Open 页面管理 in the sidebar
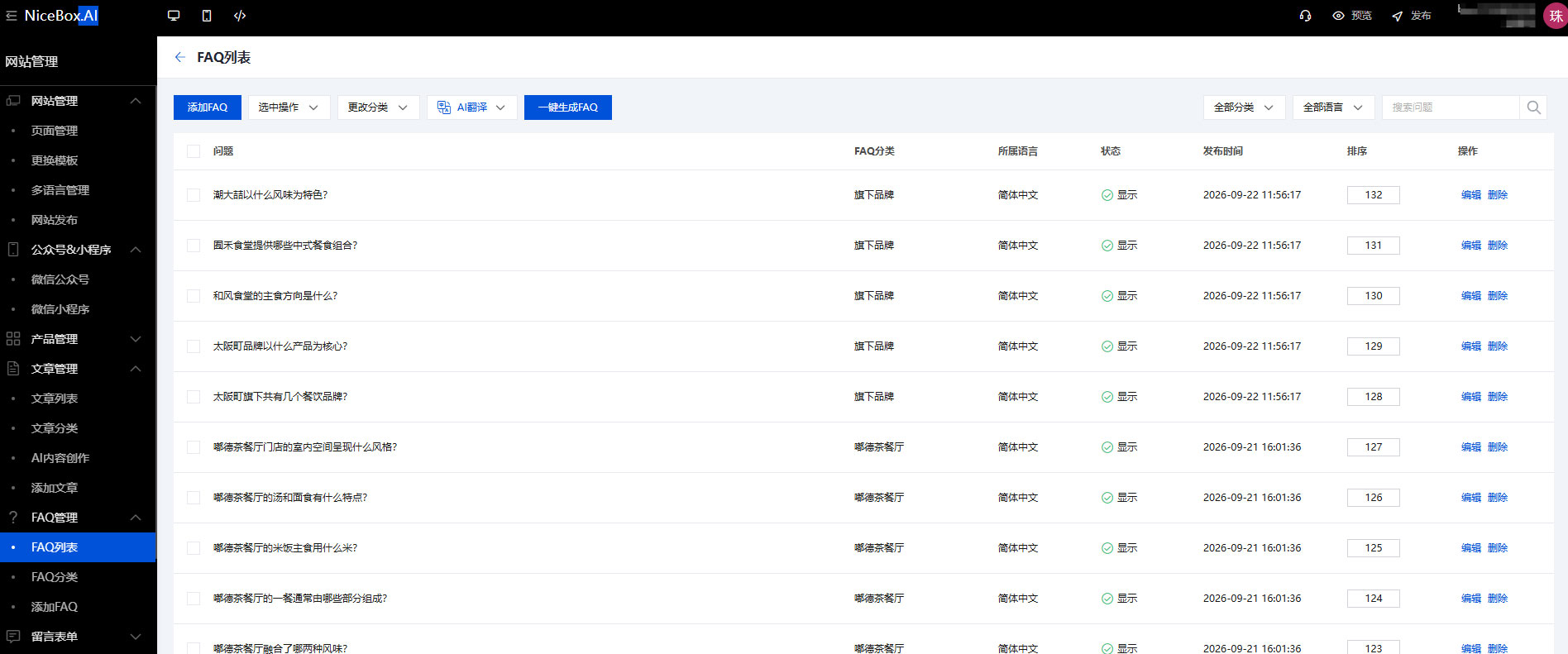Image resolution: width=1568 pixels, height=654 pixels. click(55, 131)
